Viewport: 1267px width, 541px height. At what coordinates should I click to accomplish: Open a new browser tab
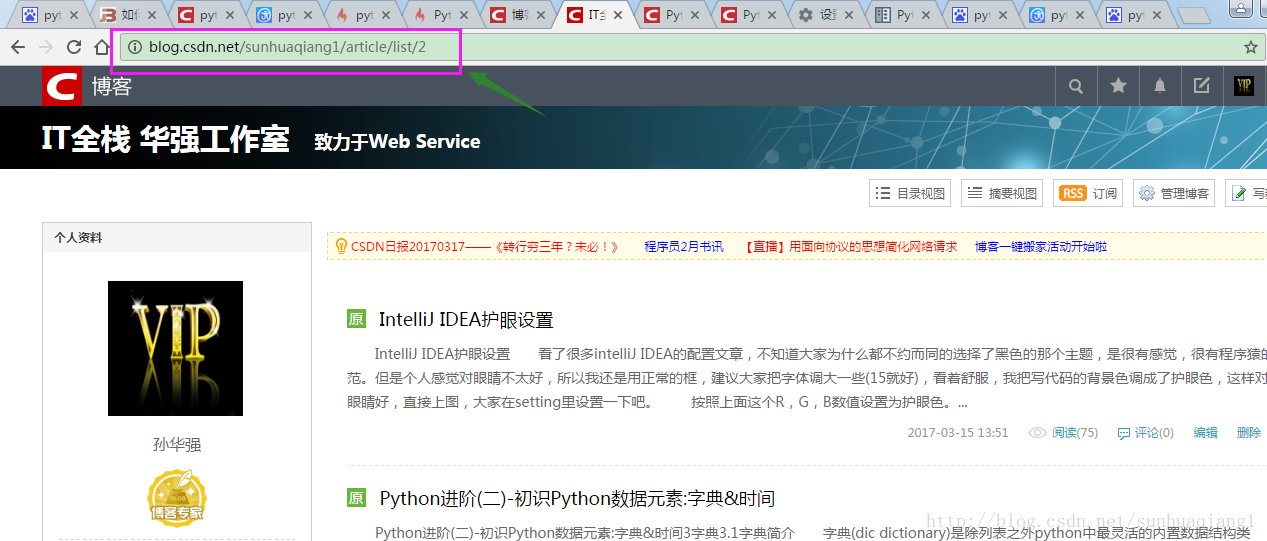(1193, 16)
